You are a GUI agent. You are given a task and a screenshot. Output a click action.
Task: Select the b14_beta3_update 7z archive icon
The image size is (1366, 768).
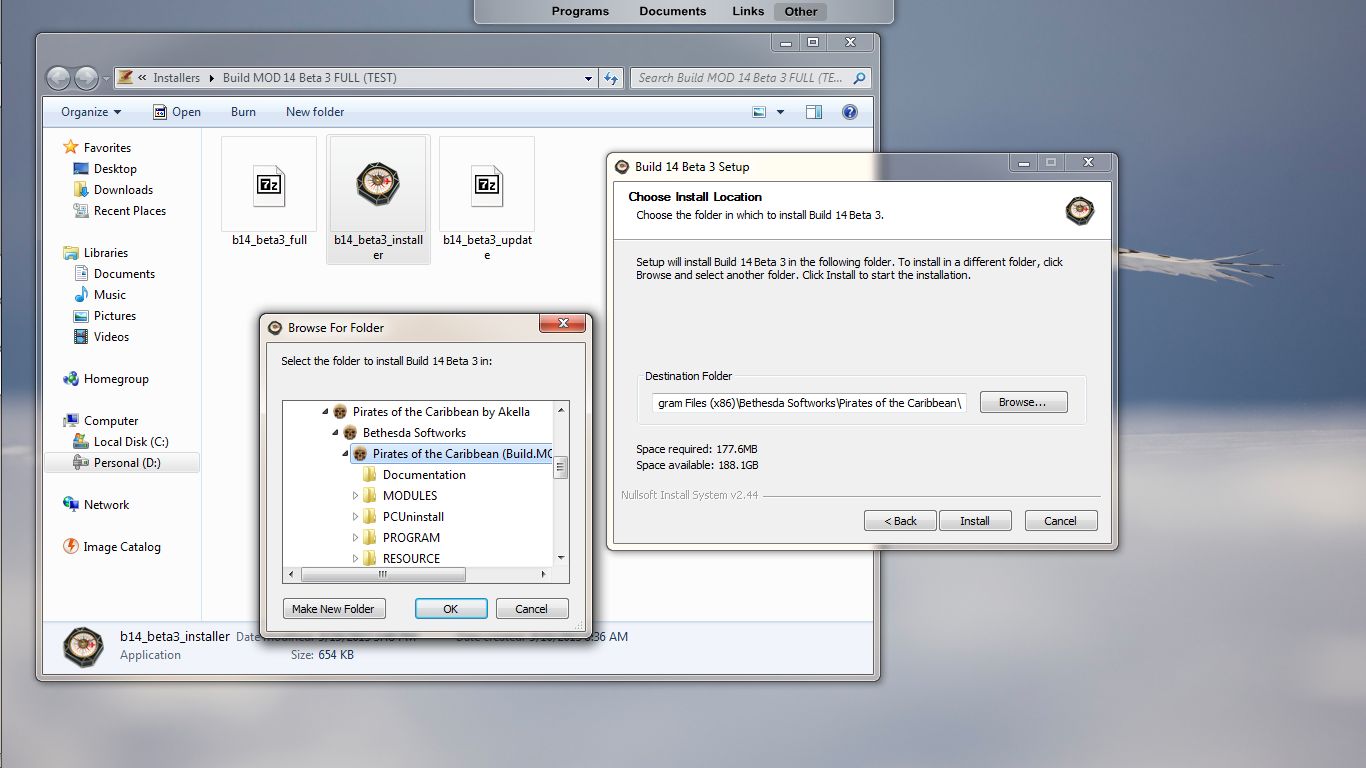click(487, 186)
